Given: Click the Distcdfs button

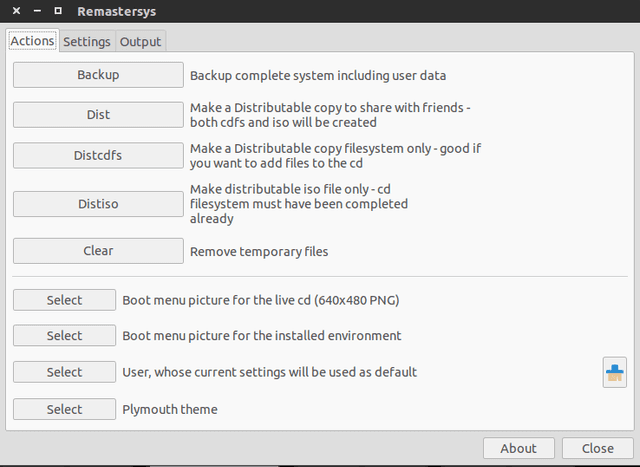Looking at the screenshot, I should click(98, 155).
